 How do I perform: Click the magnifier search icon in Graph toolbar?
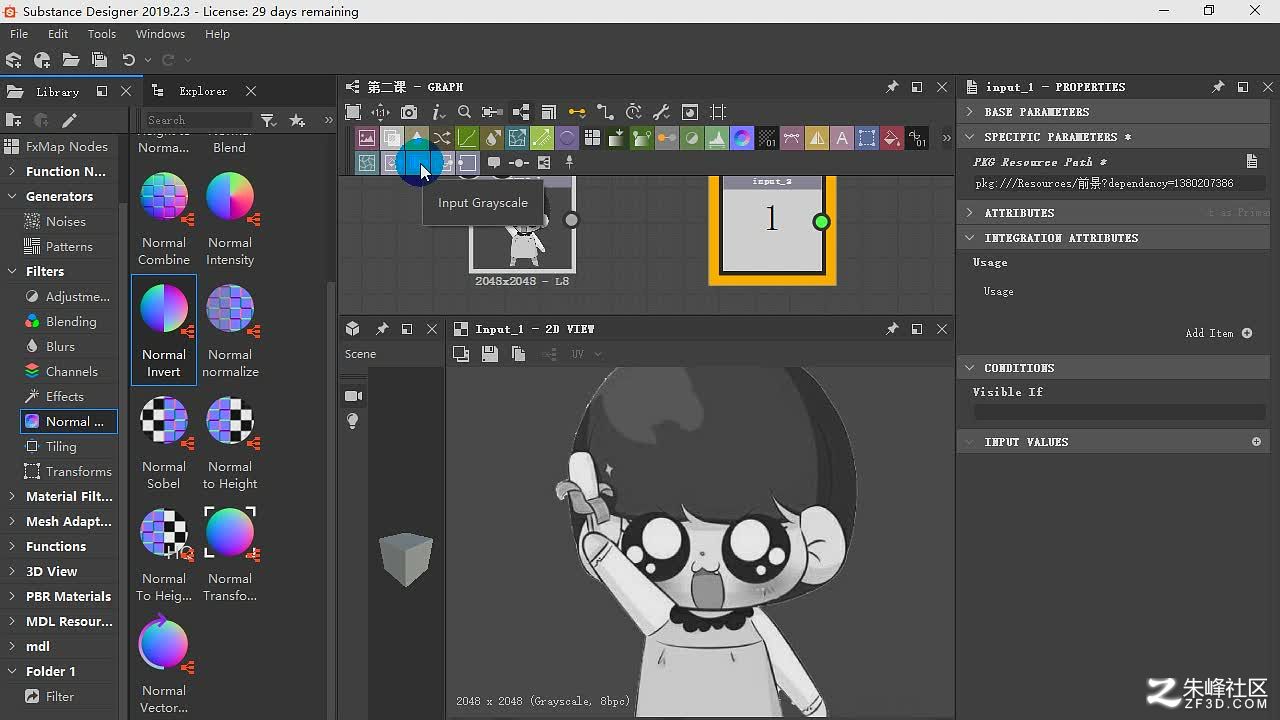point(464,112)
